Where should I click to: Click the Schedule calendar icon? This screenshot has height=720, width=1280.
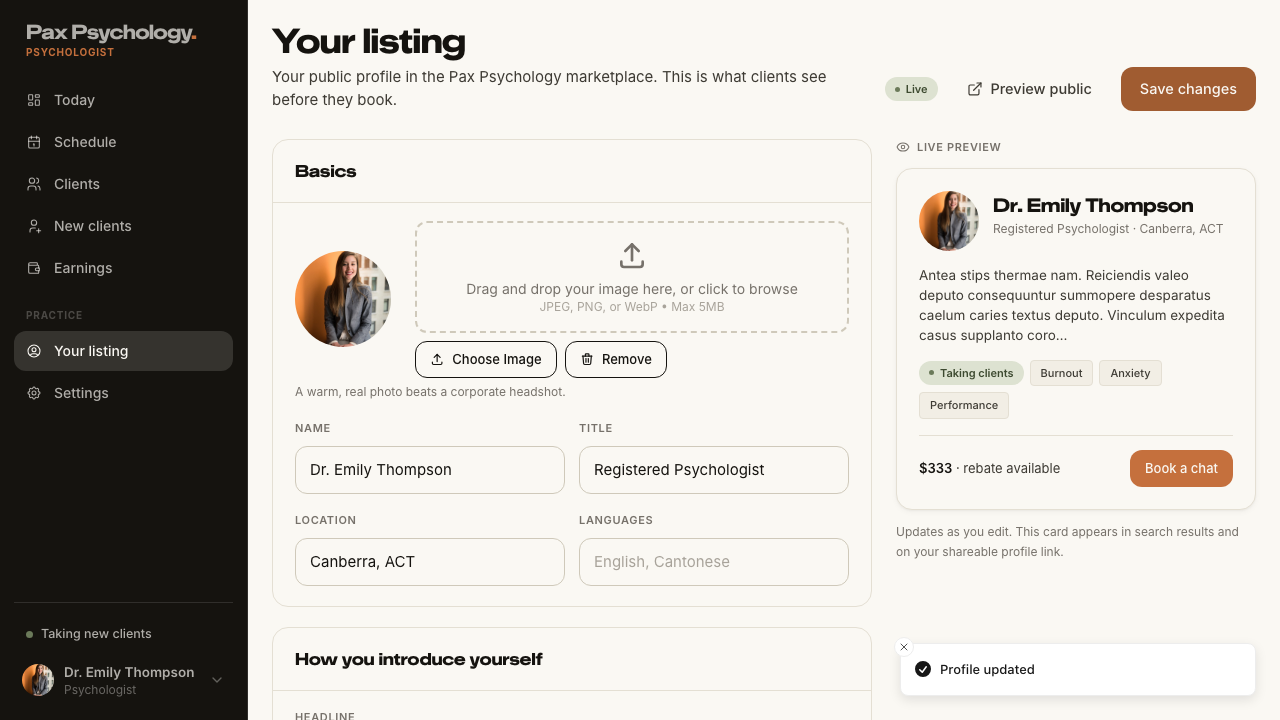tap(34, 142)
